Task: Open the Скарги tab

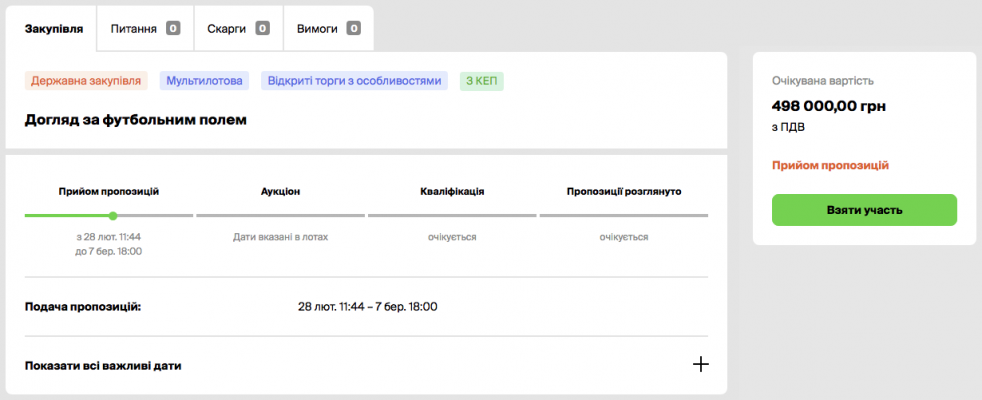Action: 238,28
